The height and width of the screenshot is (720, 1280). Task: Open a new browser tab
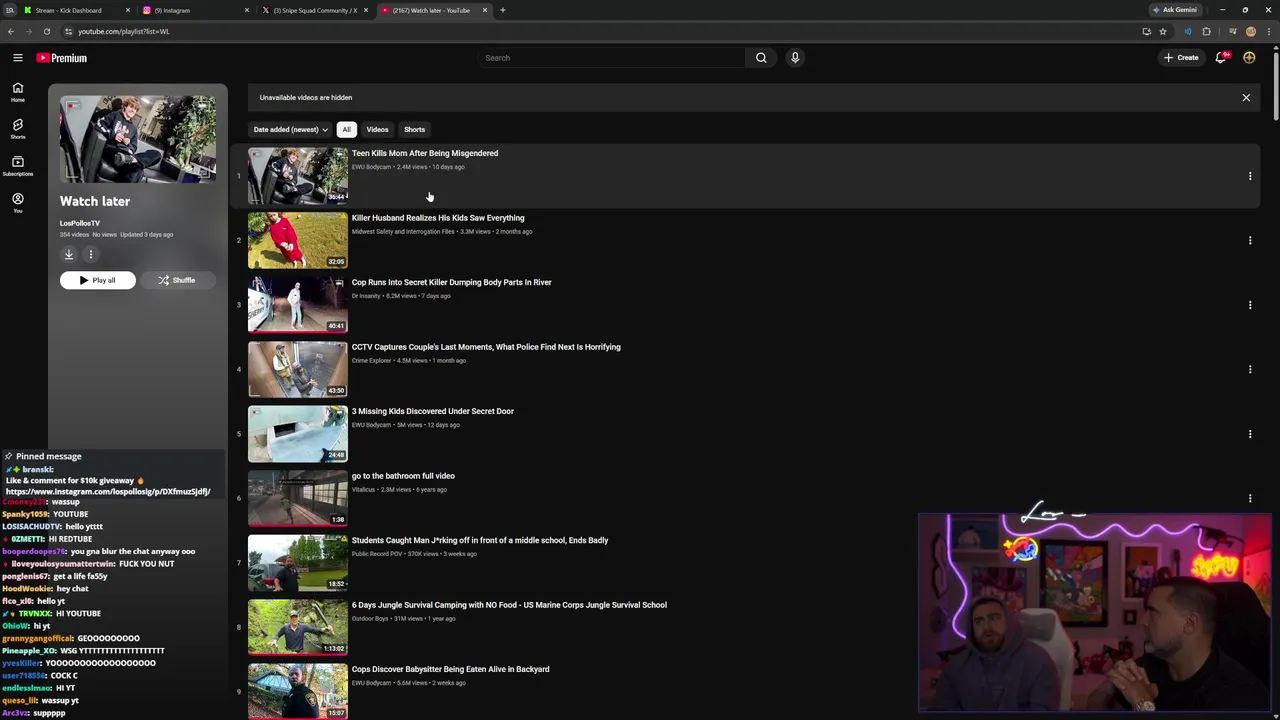pos(502,10)
